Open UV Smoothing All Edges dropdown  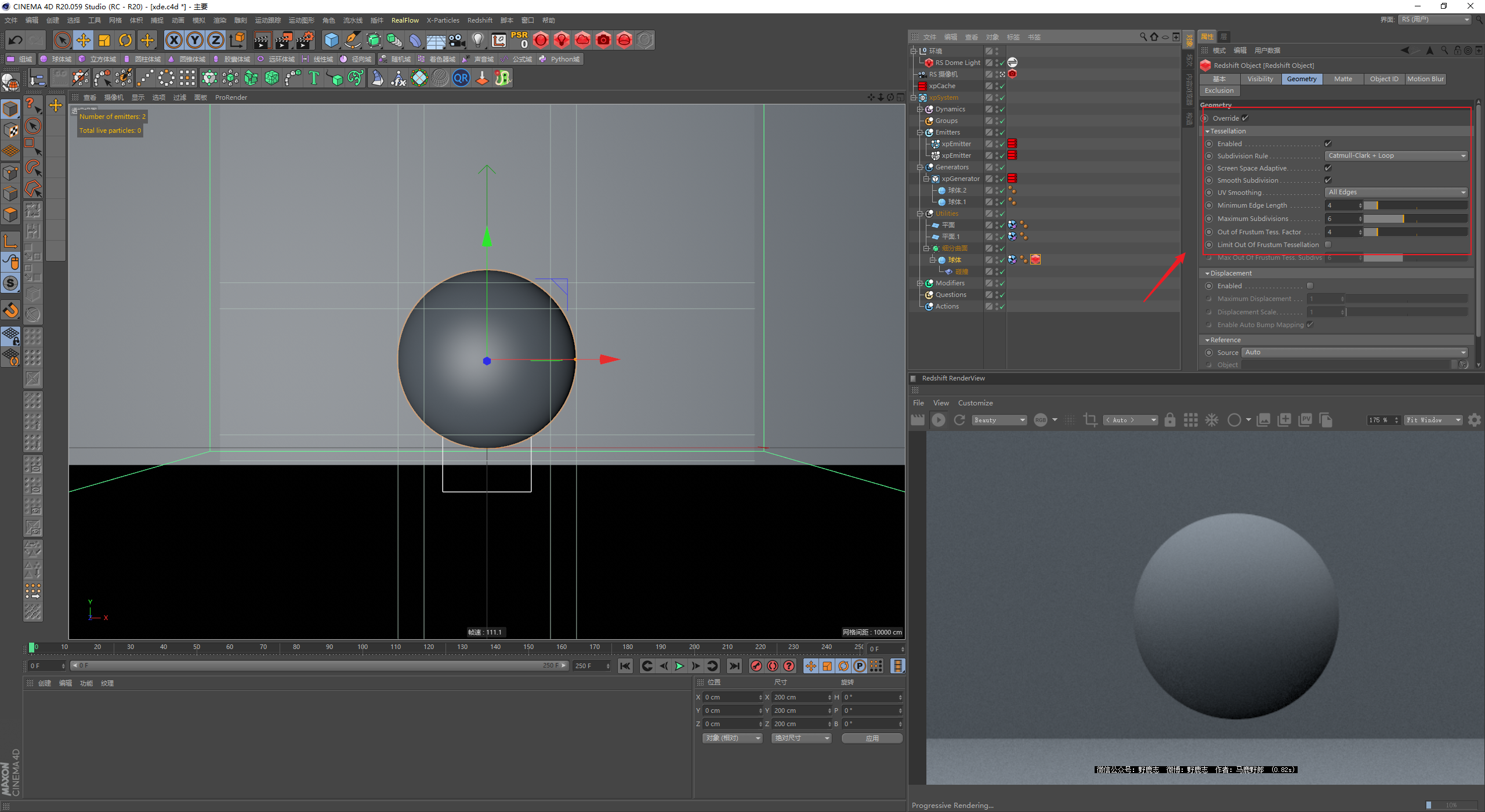[x=1396, y=192]
